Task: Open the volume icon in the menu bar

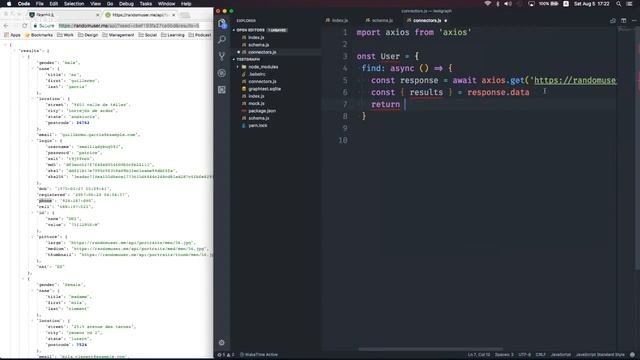Action: click(x=508, y=4)
